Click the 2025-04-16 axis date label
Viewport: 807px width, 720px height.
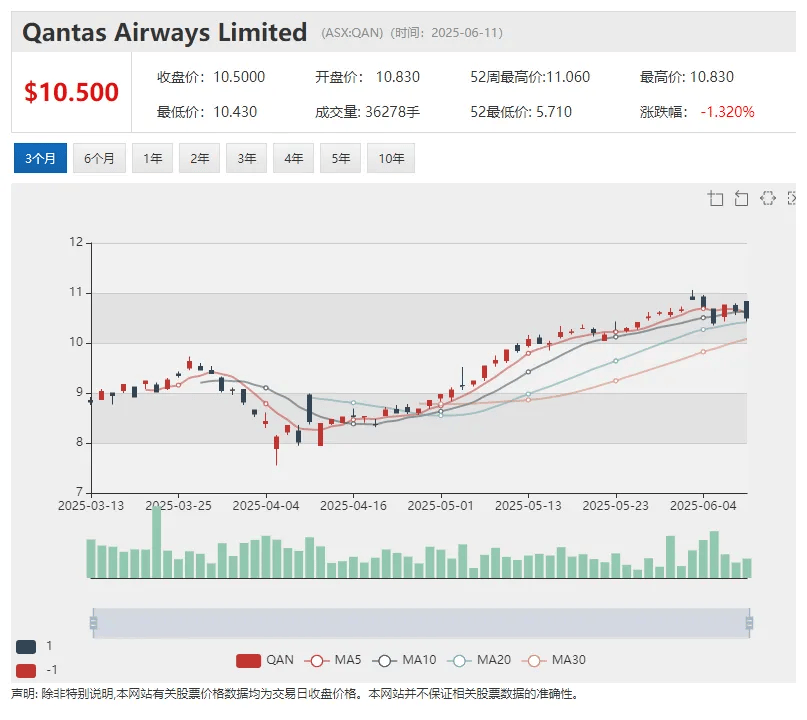(x=354, y=506)
